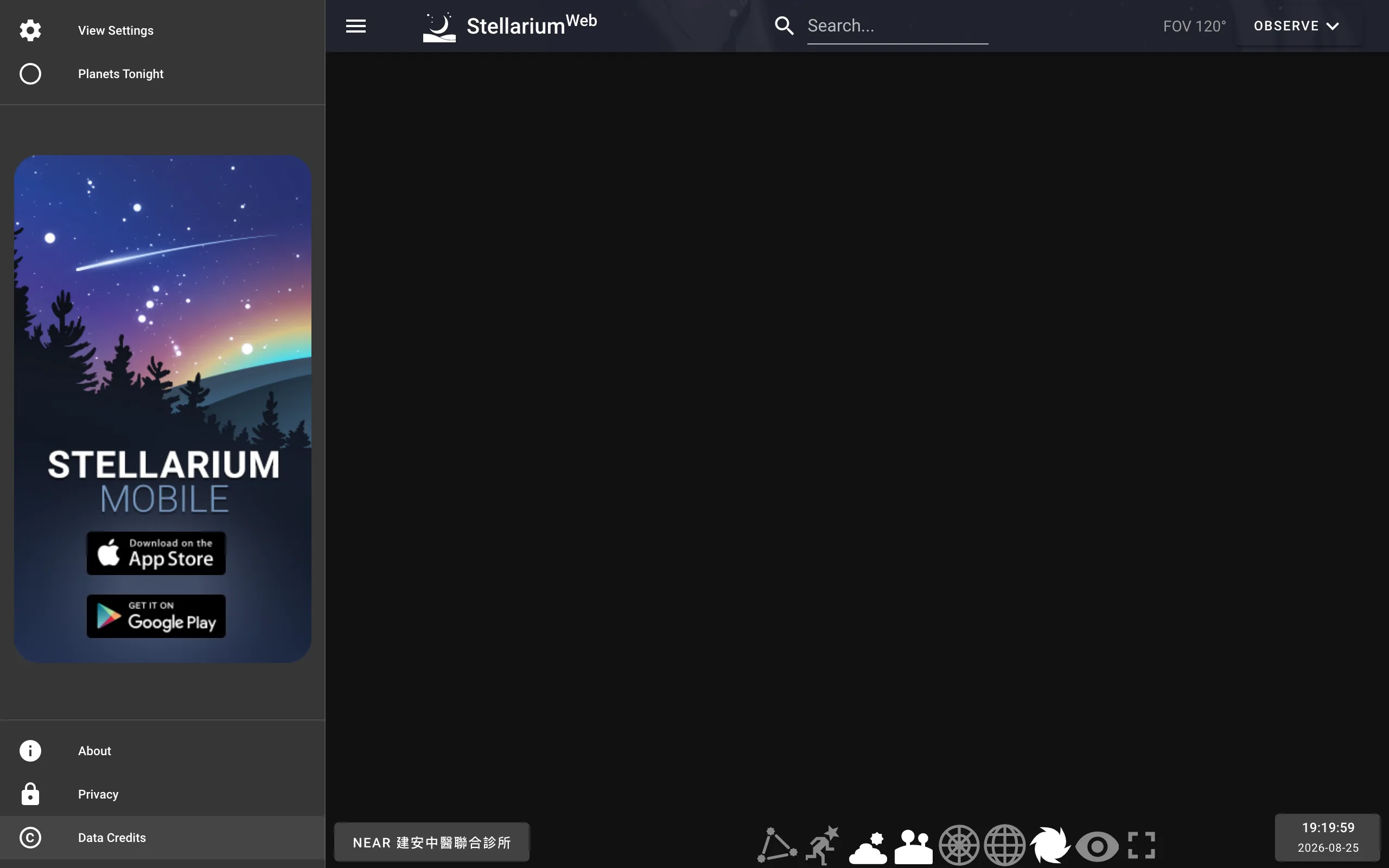Viewport: 1389px width, 868px height.
Task: Toggle constellation lines
Action: click(x=776, y=845)
